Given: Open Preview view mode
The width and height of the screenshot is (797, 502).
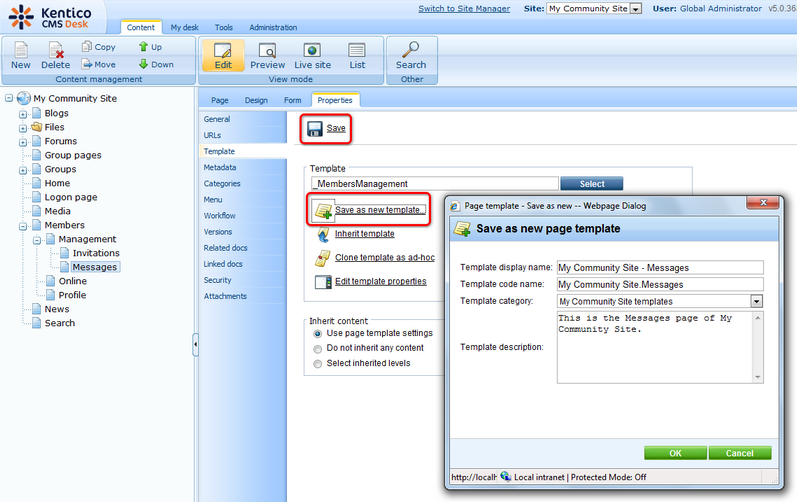Looking at the screenshot, I should 267,50.
